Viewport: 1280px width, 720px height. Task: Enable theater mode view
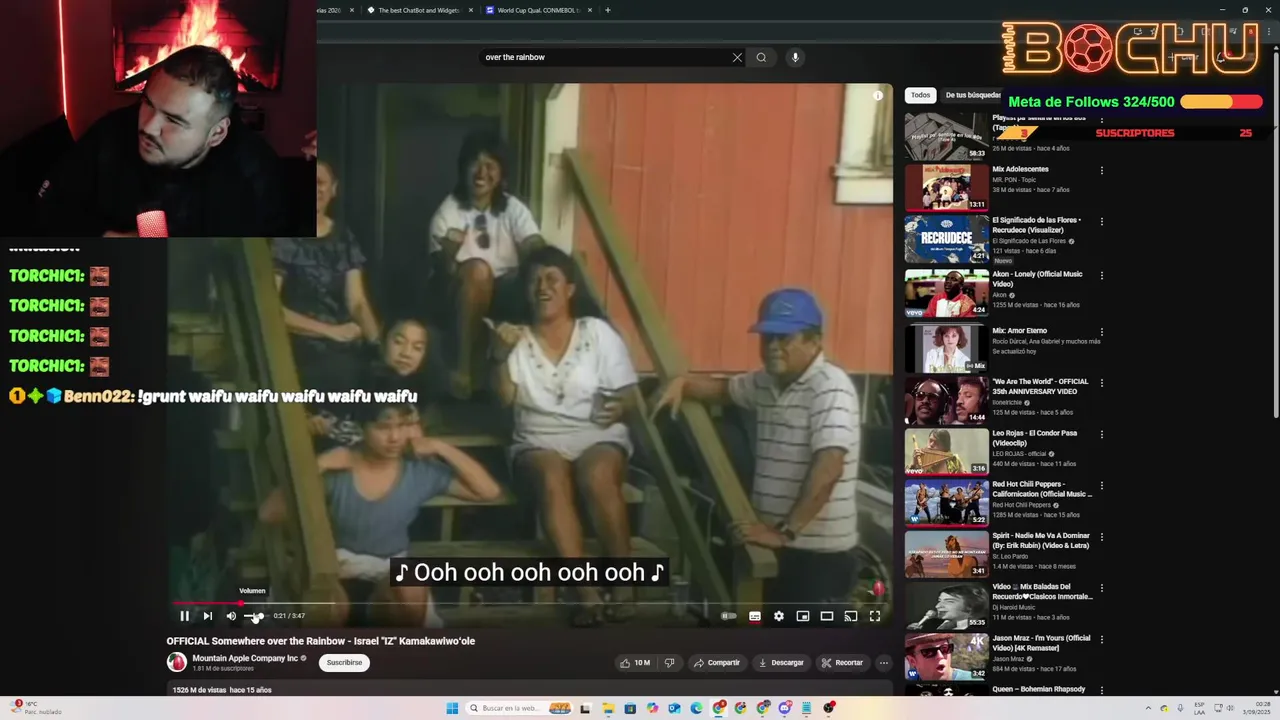[827, 616]
